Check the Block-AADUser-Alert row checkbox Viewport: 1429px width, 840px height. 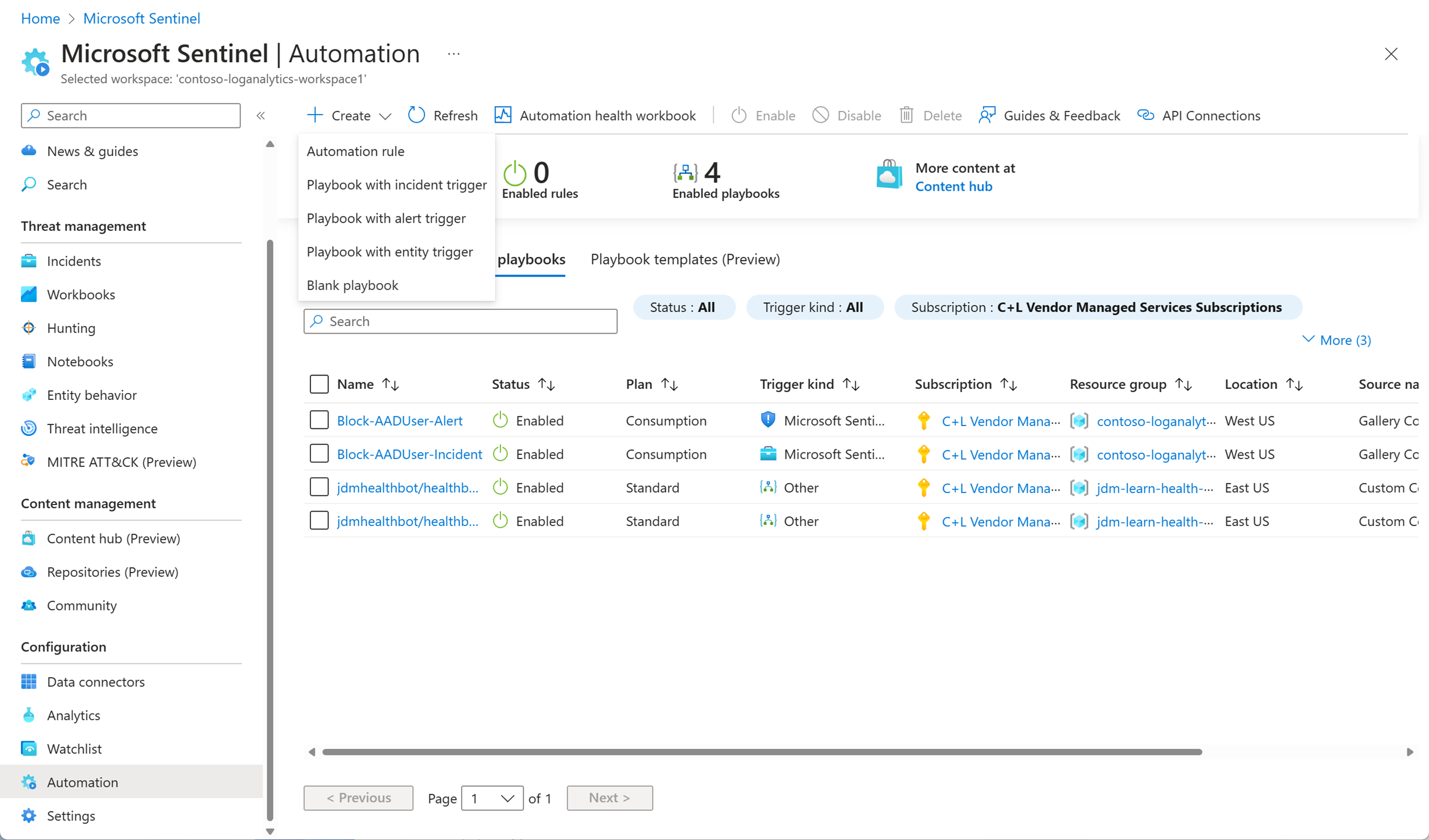pos(319,420)
